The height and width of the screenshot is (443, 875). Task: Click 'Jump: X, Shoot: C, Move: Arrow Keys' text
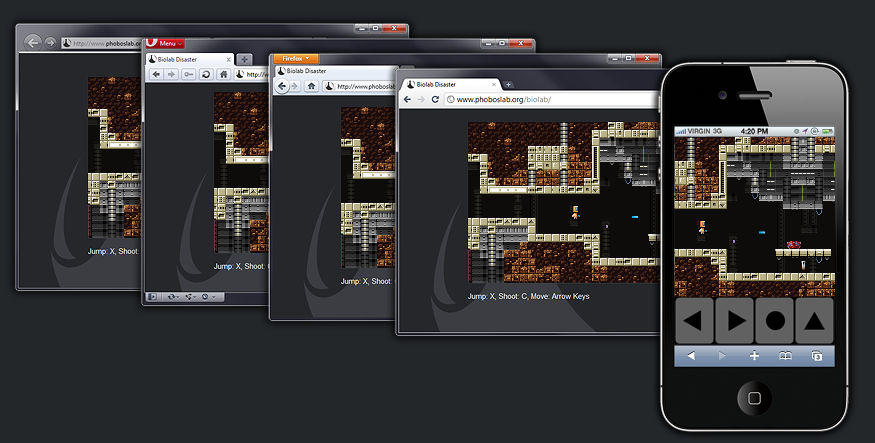point(528,296)
